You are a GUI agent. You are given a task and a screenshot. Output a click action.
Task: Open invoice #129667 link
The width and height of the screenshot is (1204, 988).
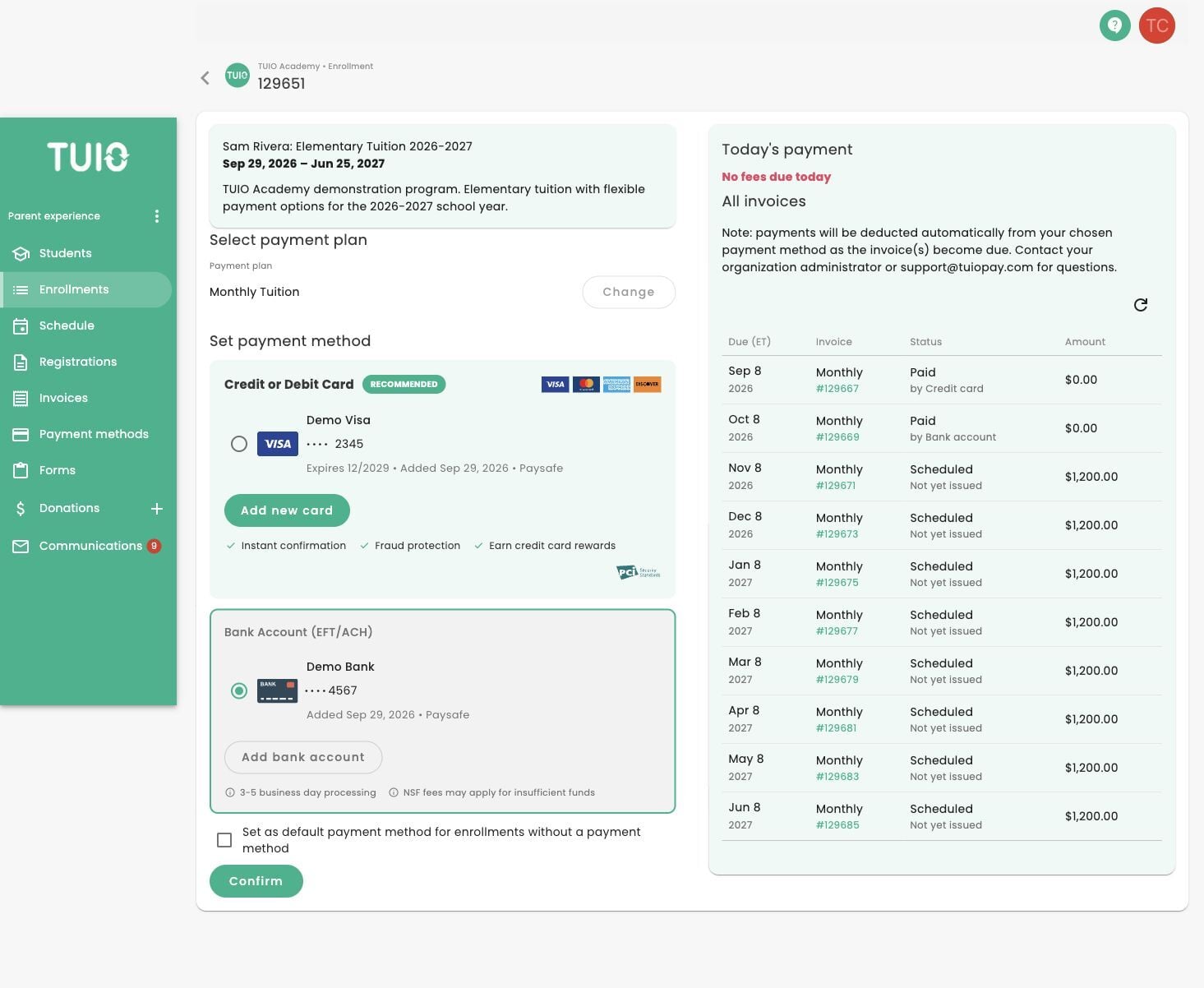coord(837,389)
